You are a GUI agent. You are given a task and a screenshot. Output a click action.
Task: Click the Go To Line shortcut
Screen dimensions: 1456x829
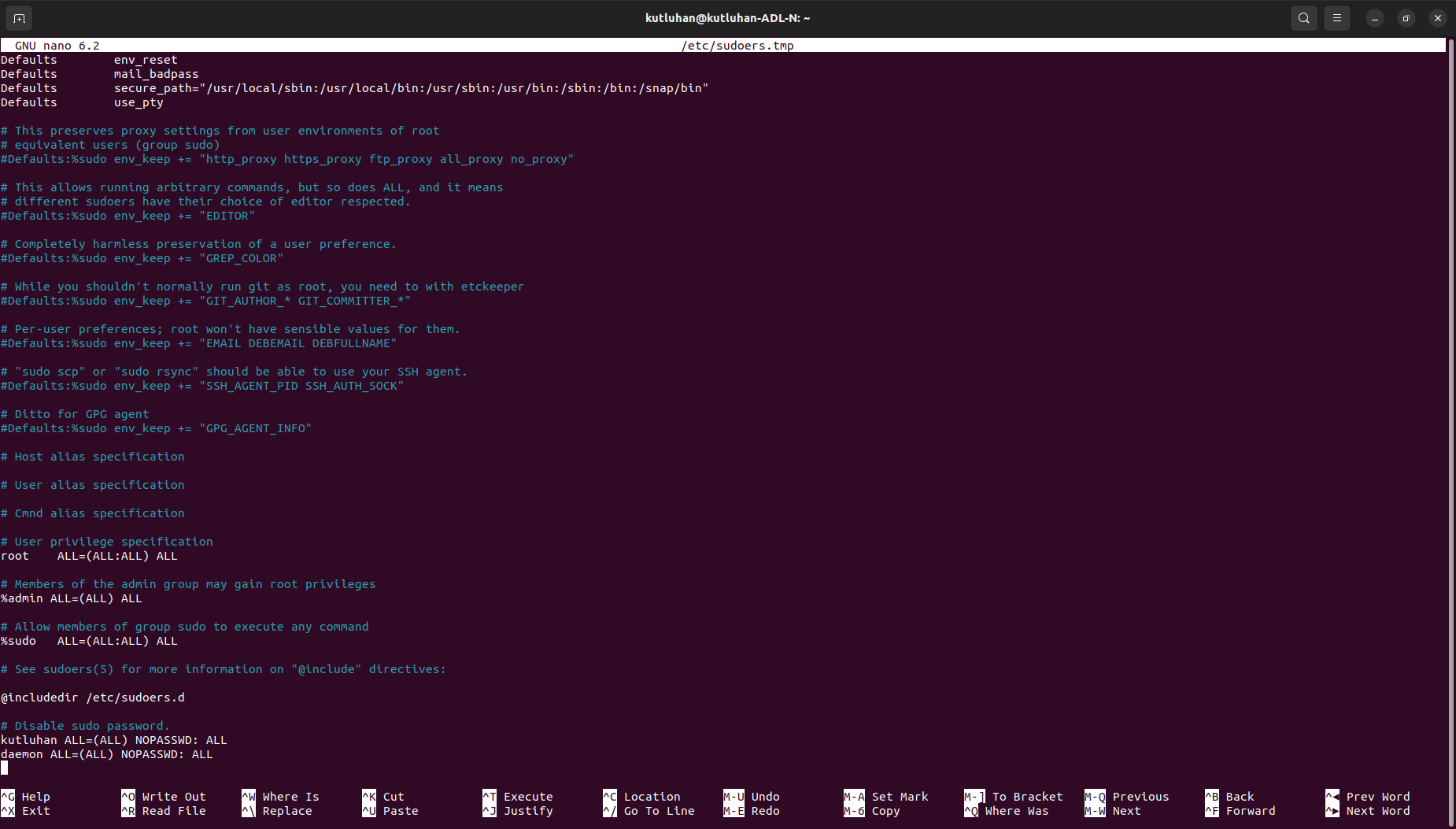coord(659,811)
